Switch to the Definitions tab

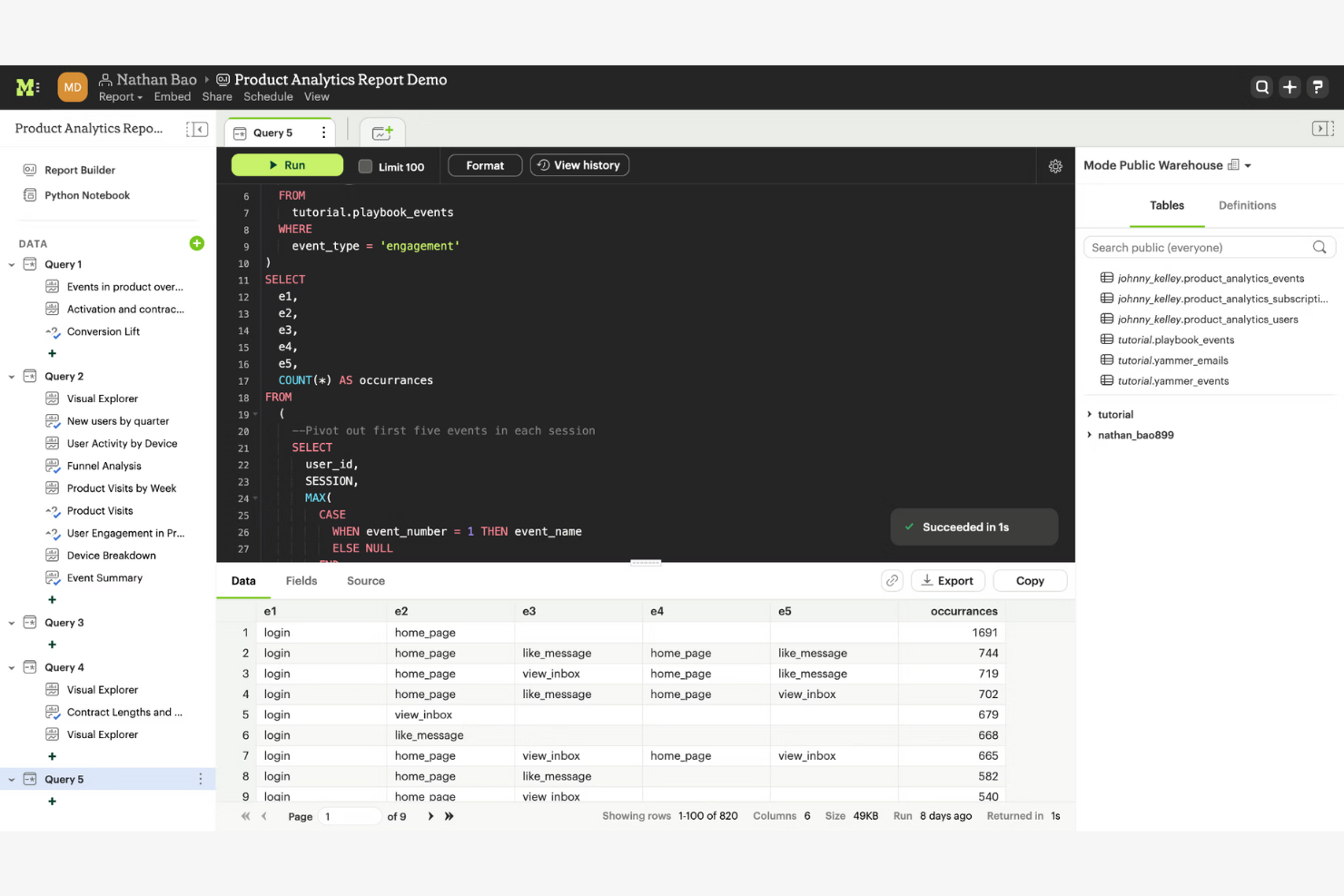1246,206
